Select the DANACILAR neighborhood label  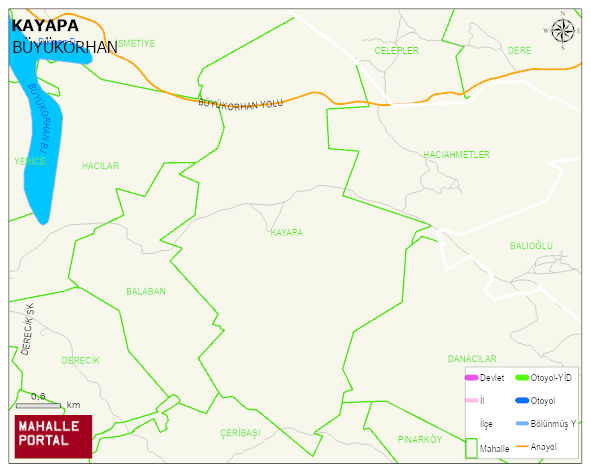pos(472,359)
